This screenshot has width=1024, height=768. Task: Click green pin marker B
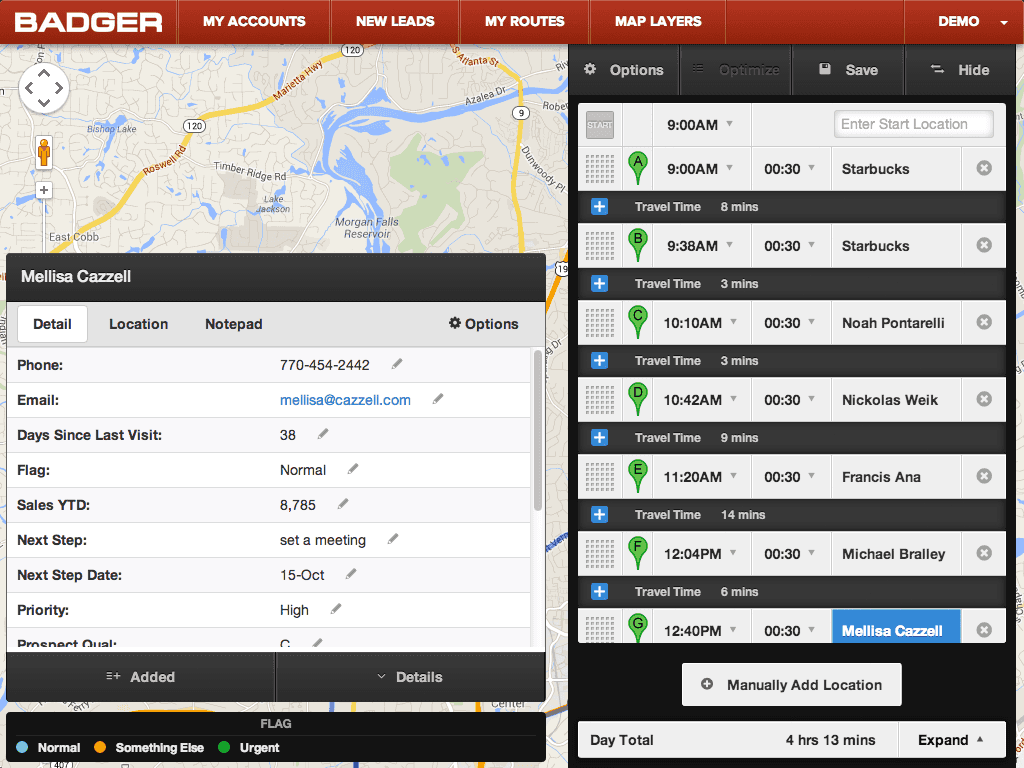[x=637, y=245]
